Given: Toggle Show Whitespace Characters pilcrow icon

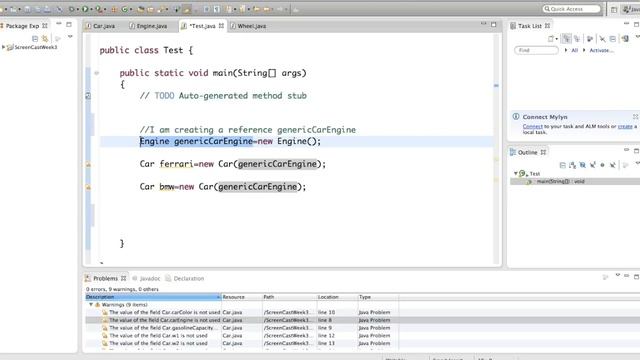Looking at the screenshot, I should click(x=217, y=9).
